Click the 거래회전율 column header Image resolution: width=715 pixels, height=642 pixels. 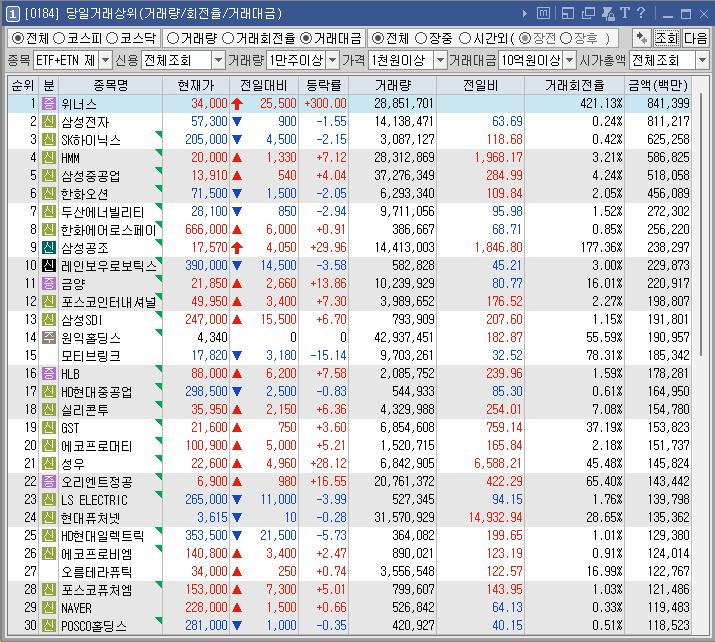pos(575,85)
